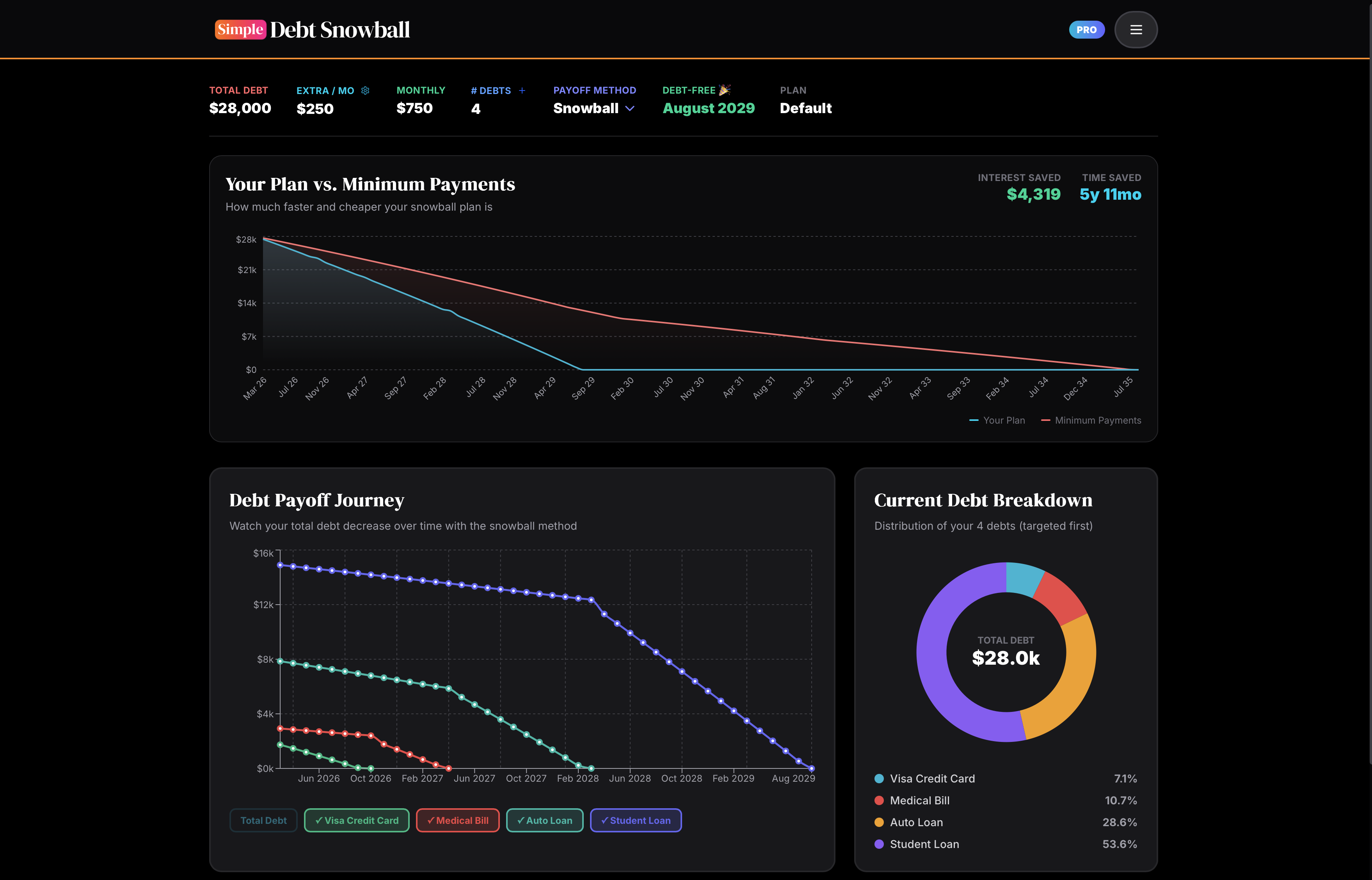Image resolution: width=1372 pixels, height=880 pixels.
Task: Click the teal dot beside Visa Credit Card legend
Action: pos(879,778)
